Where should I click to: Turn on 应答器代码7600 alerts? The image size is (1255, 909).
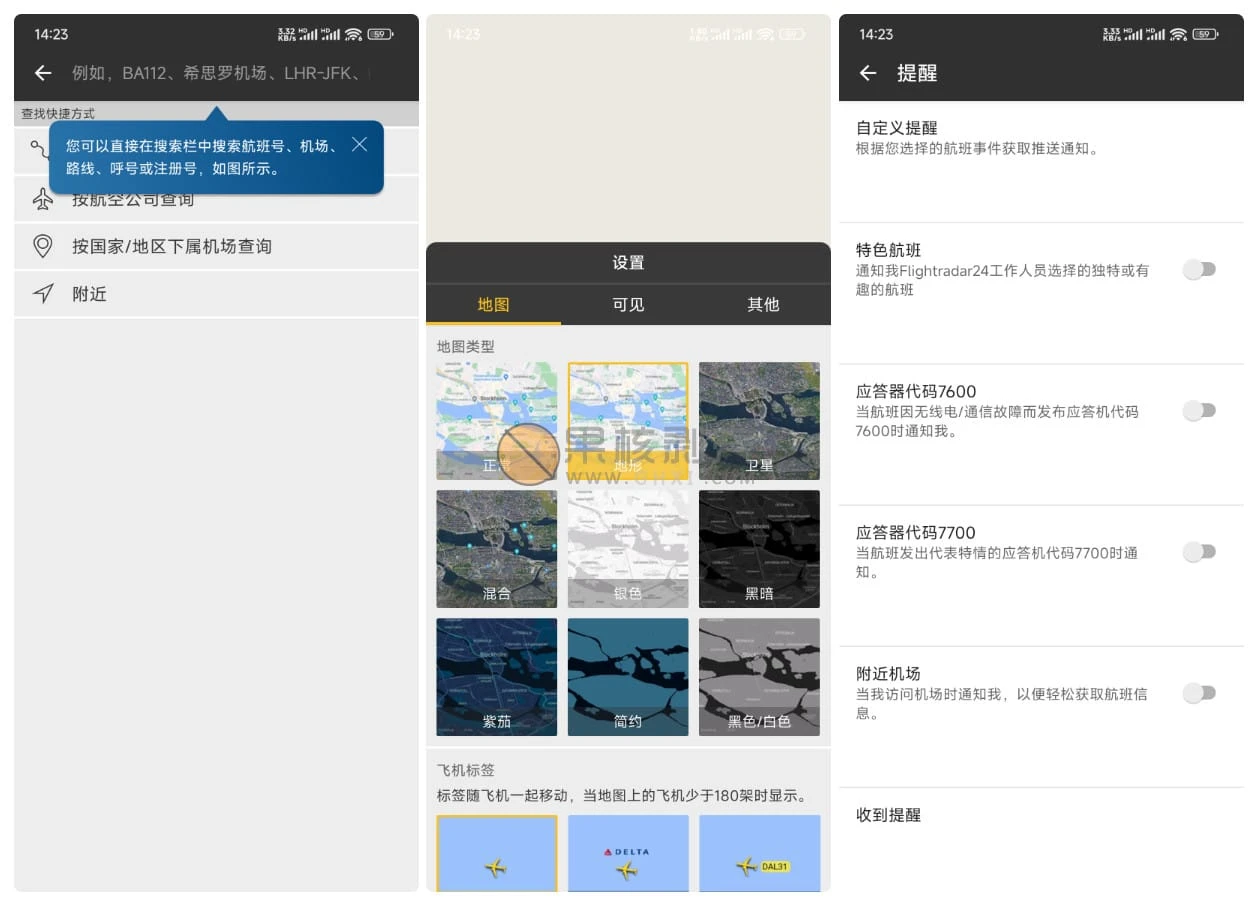(1199, 411)
